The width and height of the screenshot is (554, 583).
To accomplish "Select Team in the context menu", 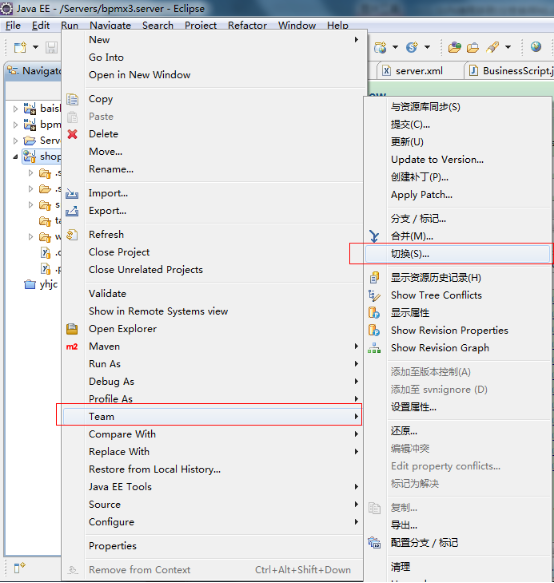I will [212, 417].
